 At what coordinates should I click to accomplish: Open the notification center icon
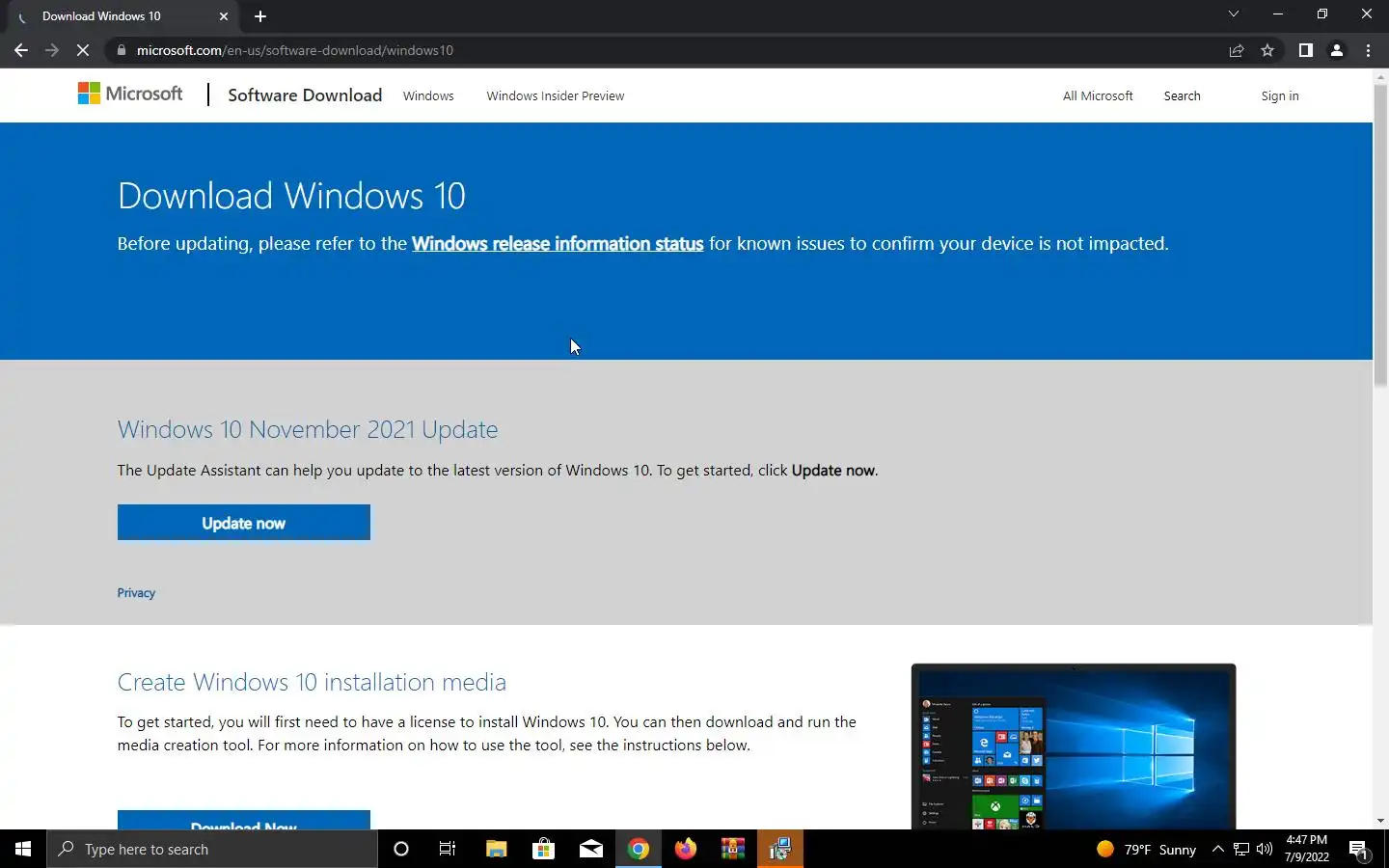1359,850
